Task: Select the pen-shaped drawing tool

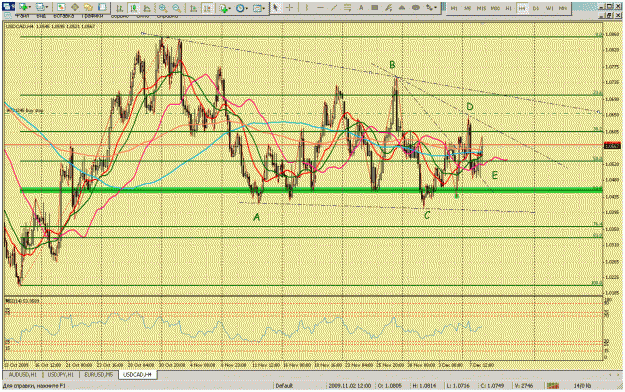Action: [x=389, y=8]
